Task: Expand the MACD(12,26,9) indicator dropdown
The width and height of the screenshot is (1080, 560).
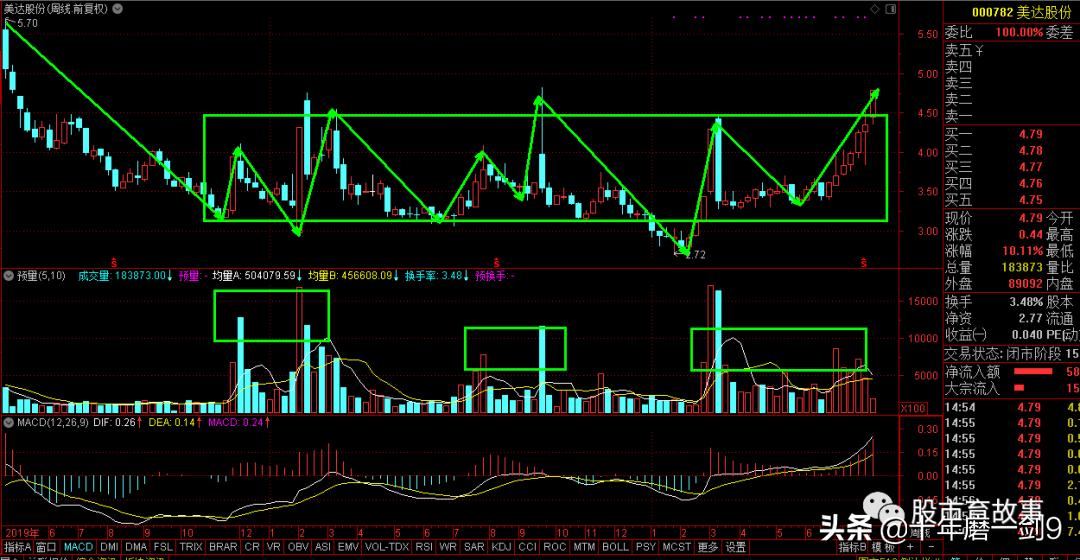Action: 9,422
